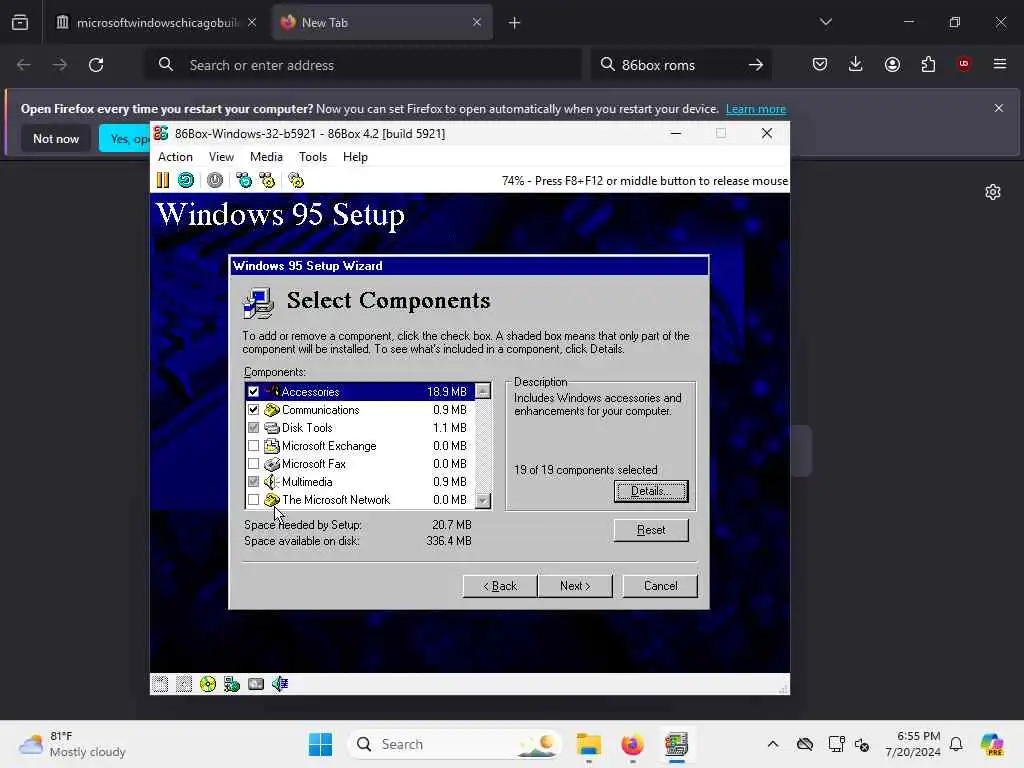Image resolution: width=1024 pixels, height=768 pixels.
Task: Open the 86Box View menu
Action: click(221, 157)
